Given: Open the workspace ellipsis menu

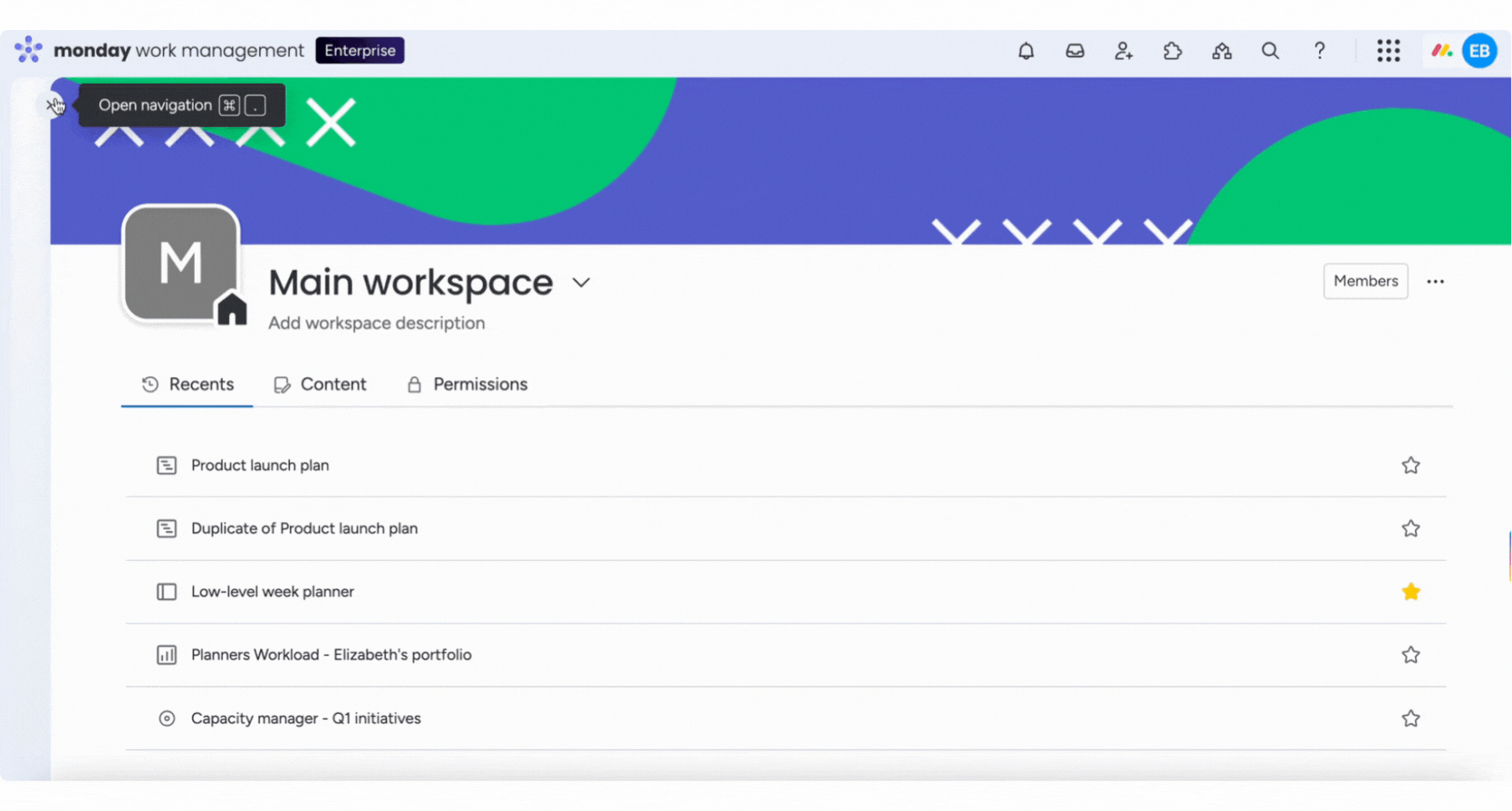Looking at the screenshot, I should (x=1436, y=282).
